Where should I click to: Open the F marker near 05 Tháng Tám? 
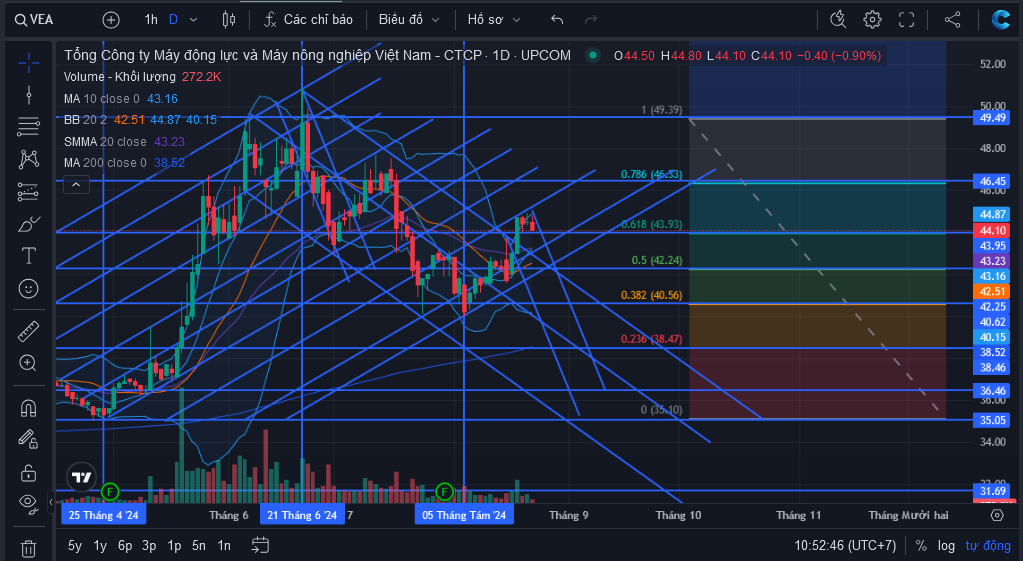[444, 491]
